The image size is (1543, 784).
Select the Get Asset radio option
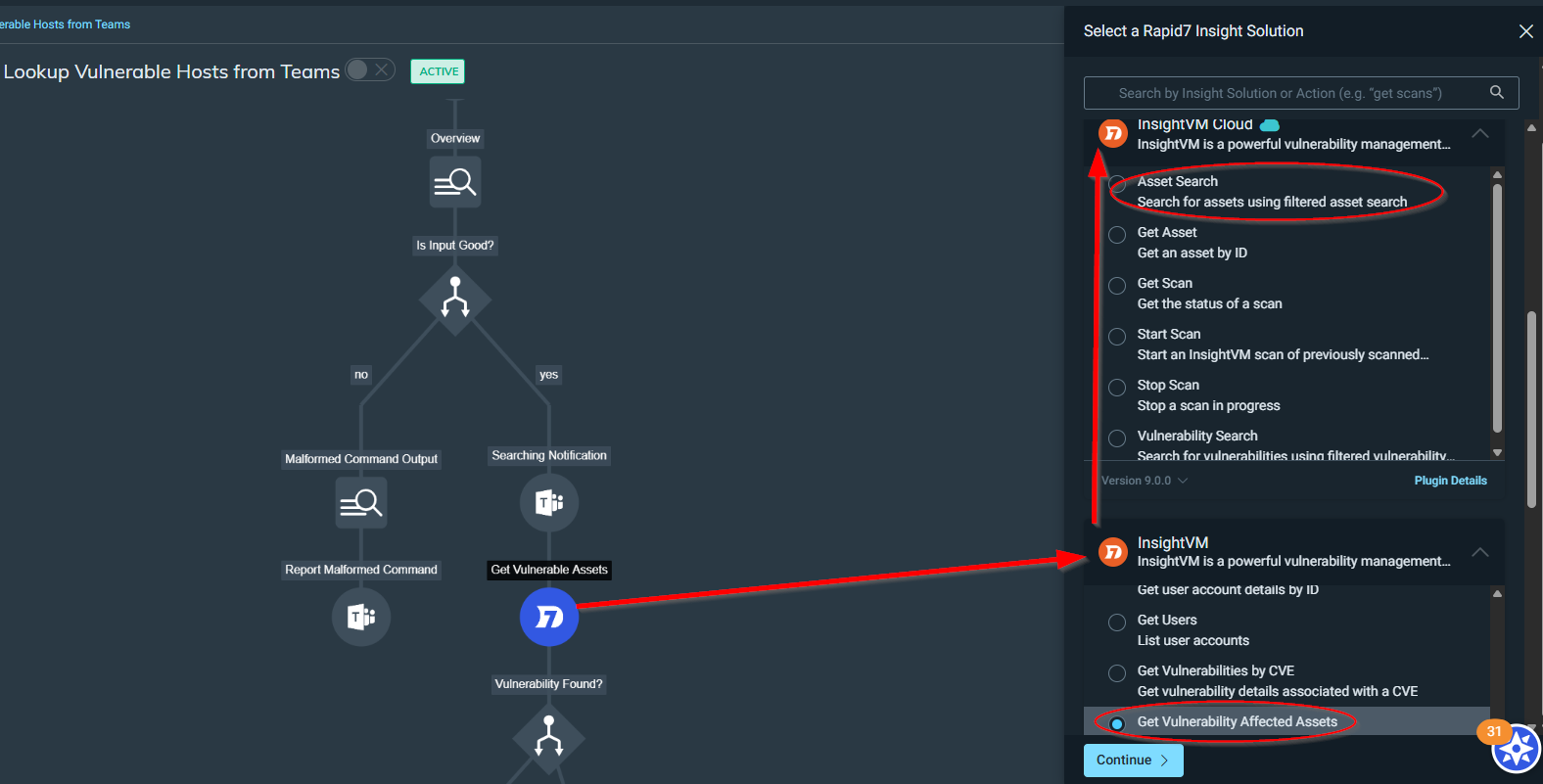(x=1117, y=235)
